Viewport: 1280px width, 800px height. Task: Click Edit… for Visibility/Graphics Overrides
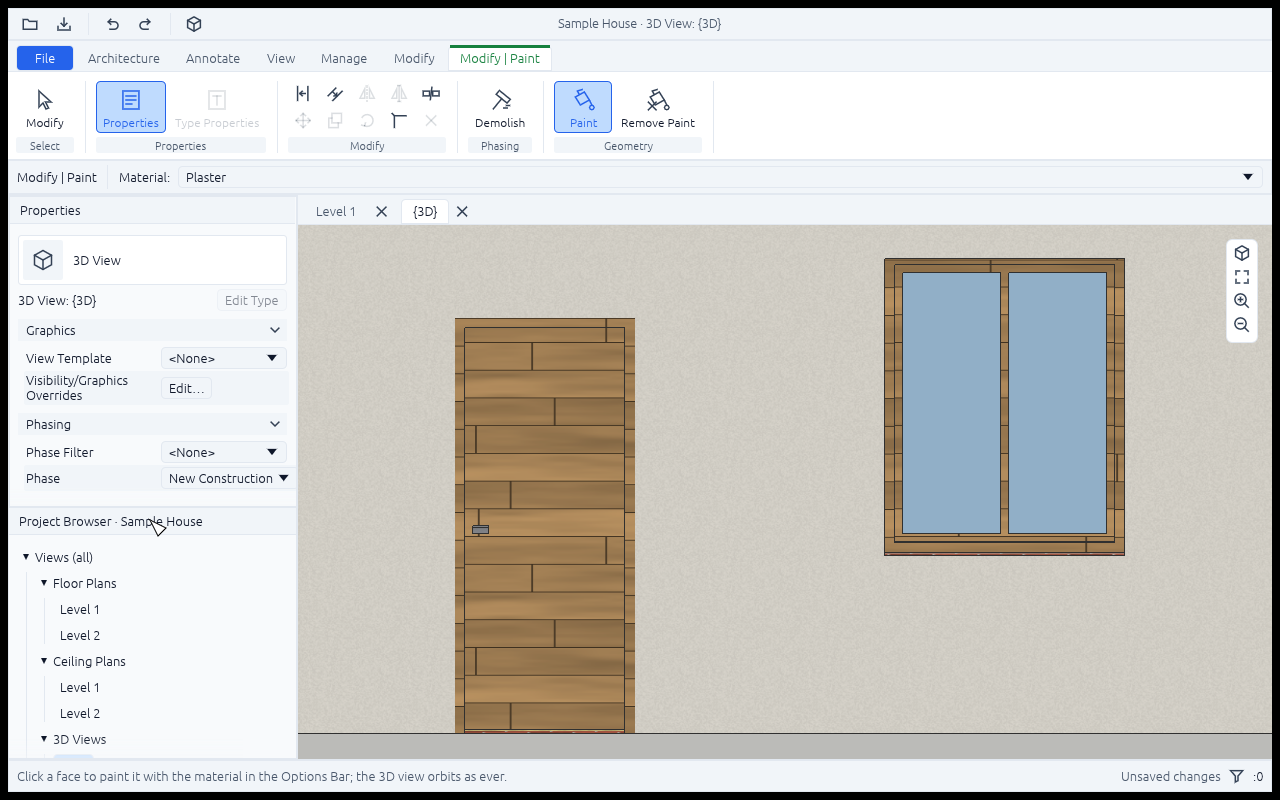[186, 388]
